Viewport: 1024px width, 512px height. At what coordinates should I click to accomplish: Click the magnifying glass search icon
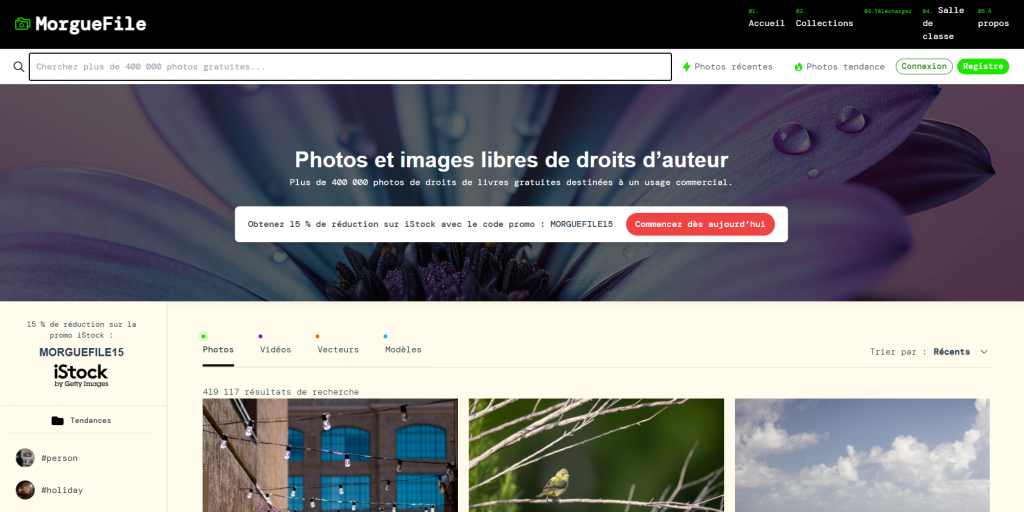click(x=19, y=67)
